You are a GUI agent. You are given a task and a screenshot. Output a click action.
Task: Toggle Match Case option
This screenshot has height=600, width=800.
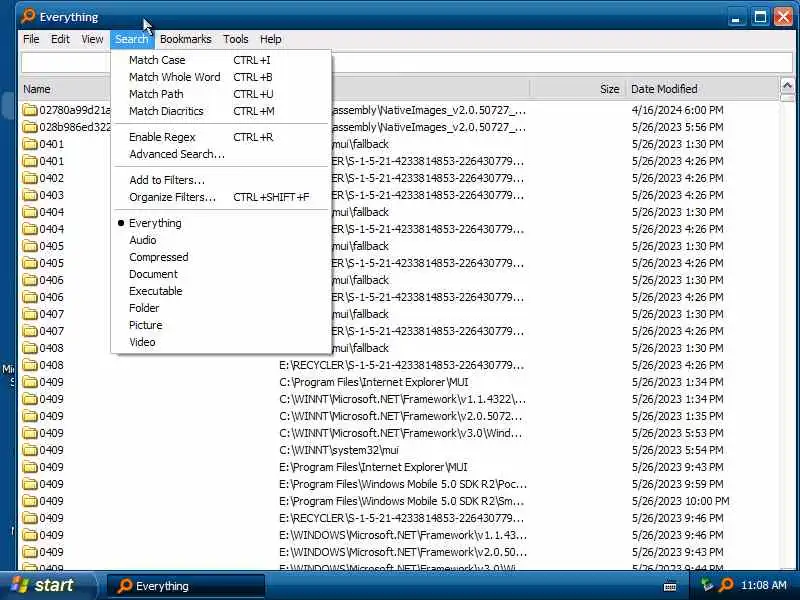click(x=221, y=60)
